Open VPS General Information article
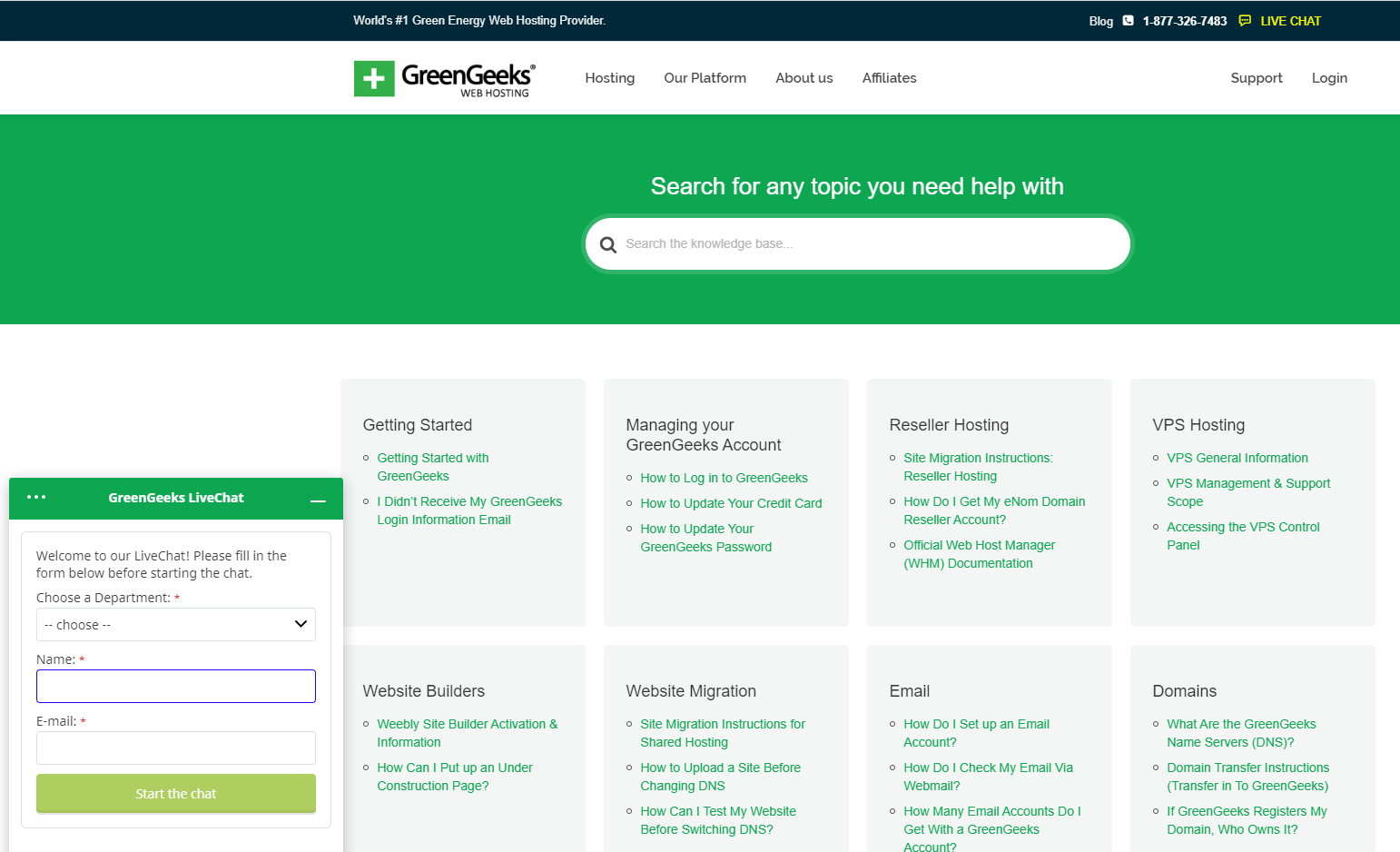The width and height of the screenshot is (1400, 852). (x=1237, y=458)
